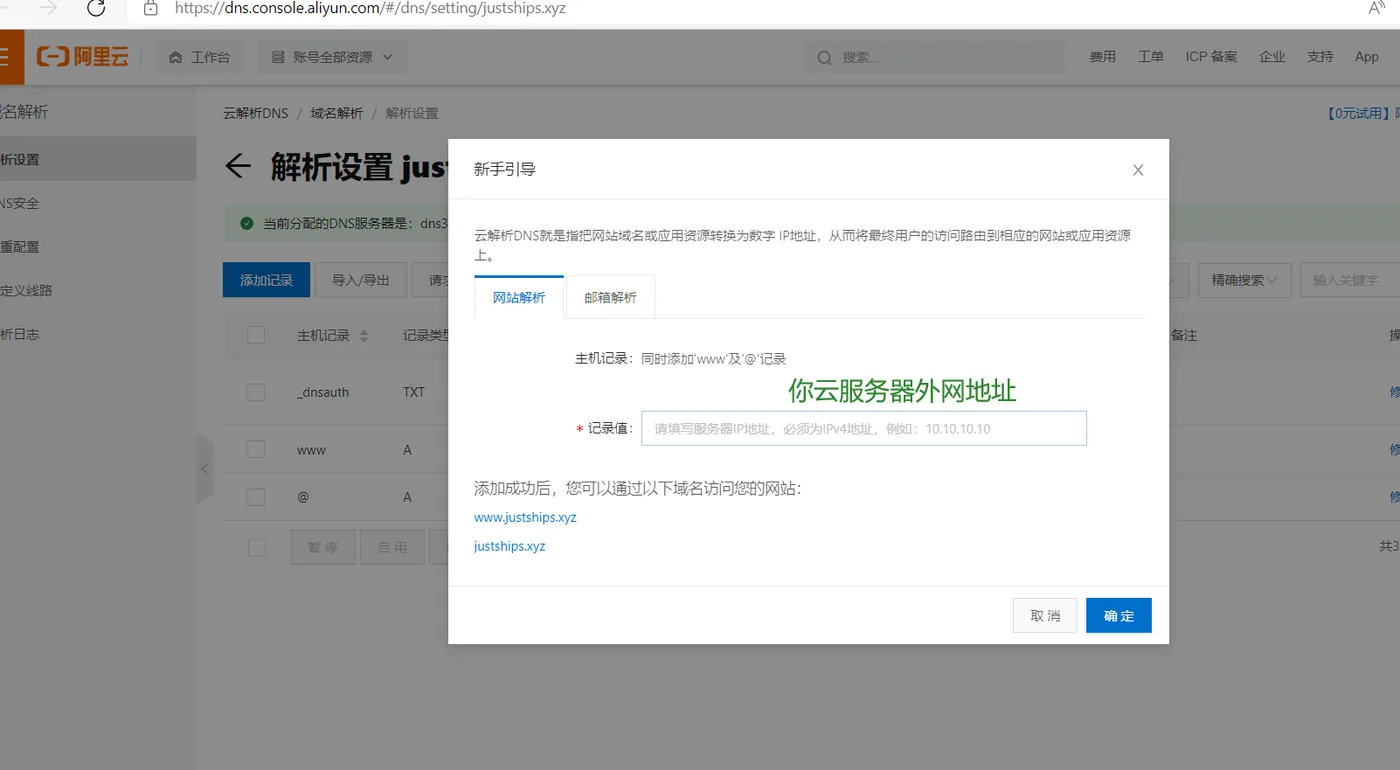This screenshot has height=770, width=1400.
Task: Click the 备注 column header
Action: pyautogui.click(x=1184, y=335)
